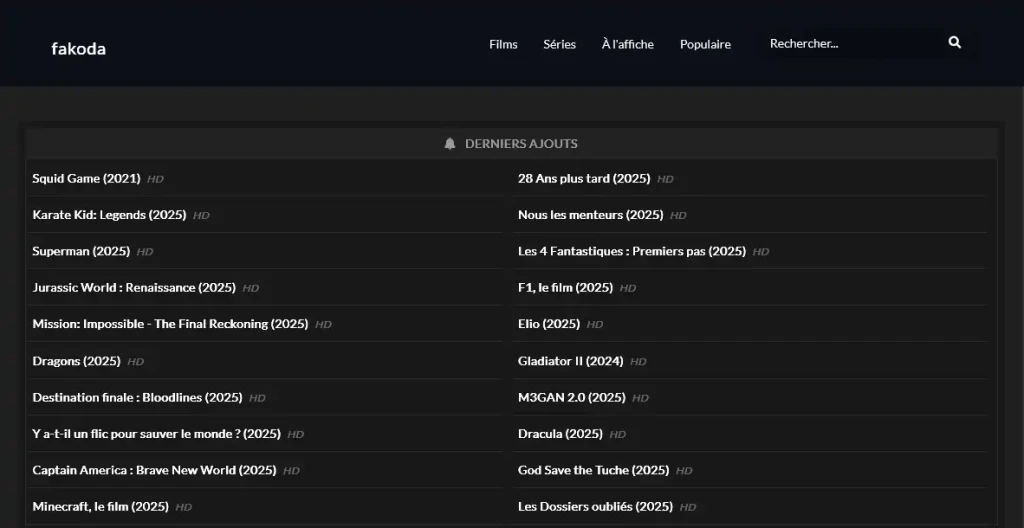This screenshot has height=528, width=1024.
Task: Click HD badge next to Squid Game
Action: 155,179
